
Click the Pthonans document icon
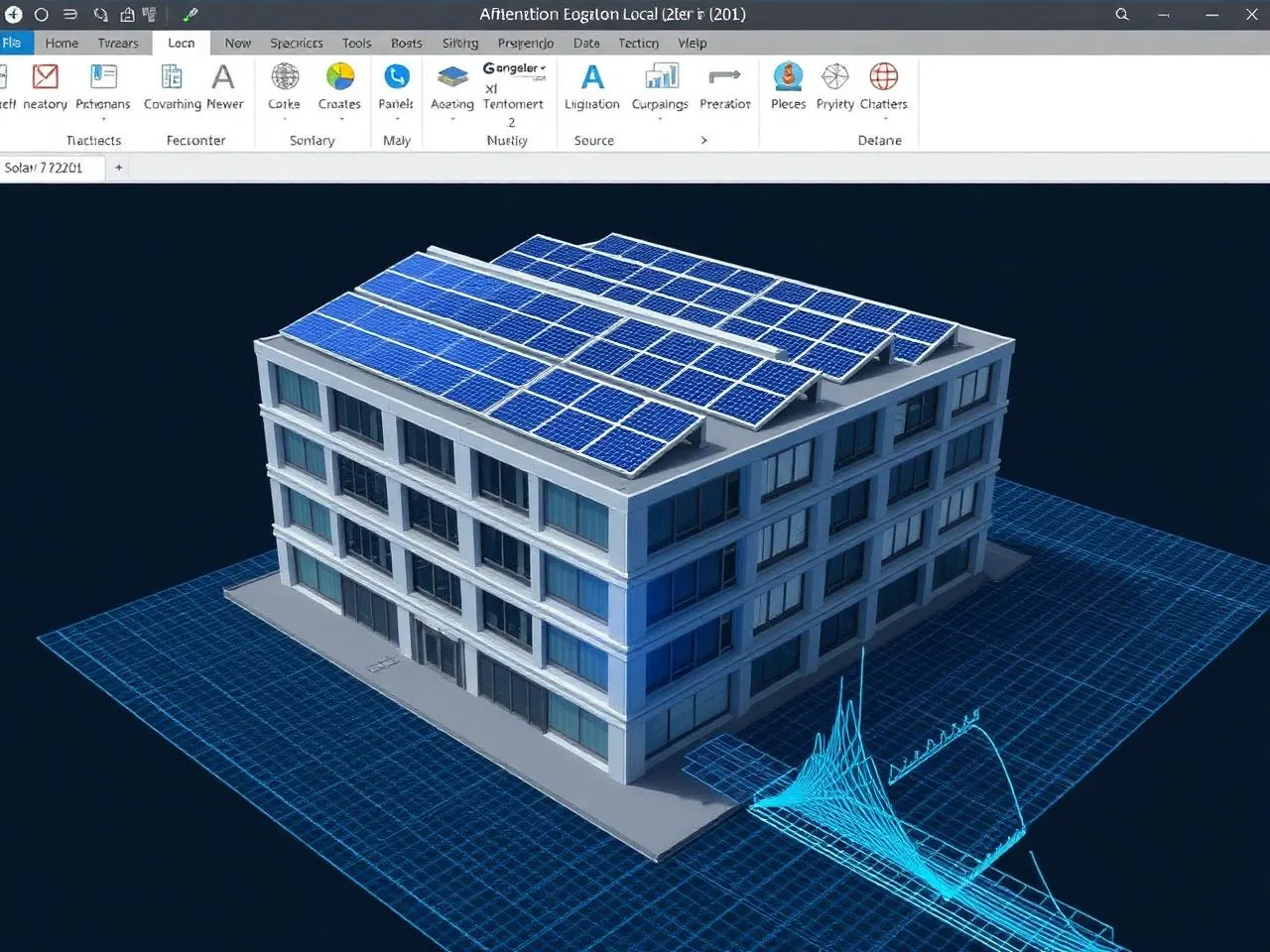click(x=103, y=76)
